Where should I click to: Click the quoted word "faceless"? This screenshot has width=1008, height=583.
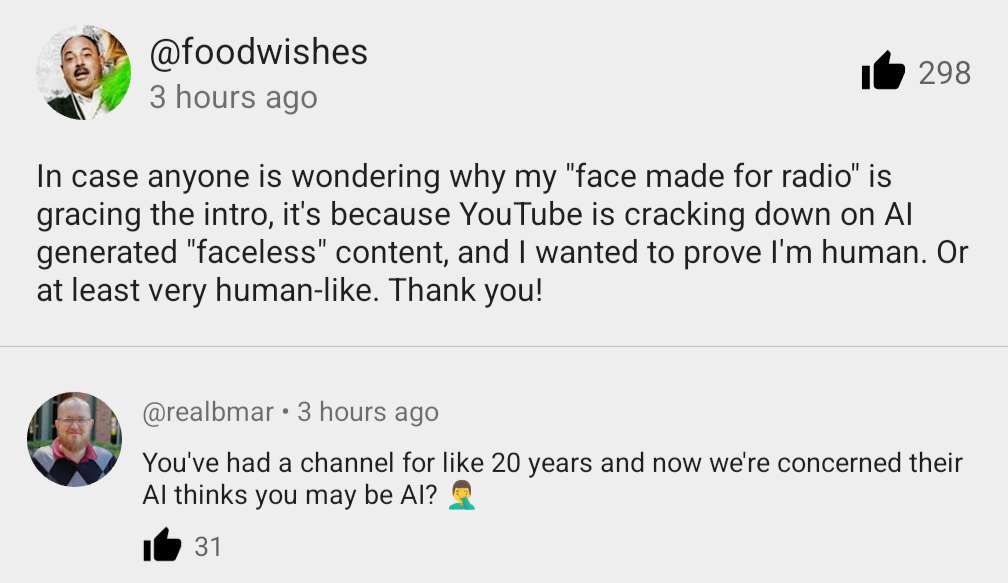[256, 252]
